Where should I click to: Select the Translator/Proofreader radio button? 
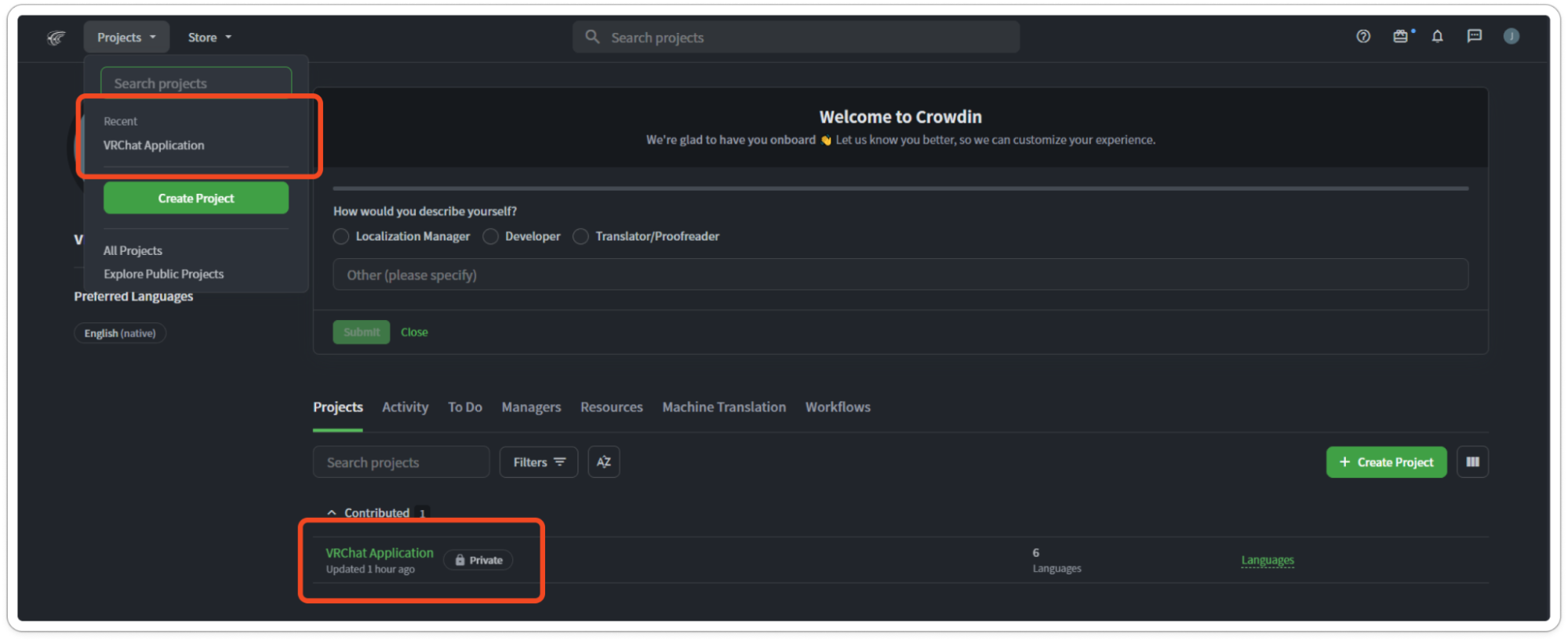[x=580, y=236]
